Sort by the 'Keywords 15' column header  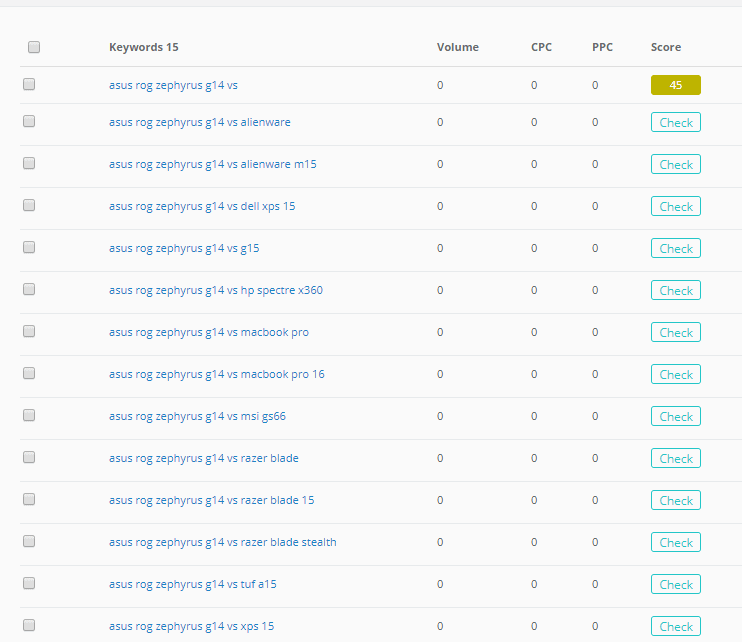pyautogui.click(x=144, y=47)
